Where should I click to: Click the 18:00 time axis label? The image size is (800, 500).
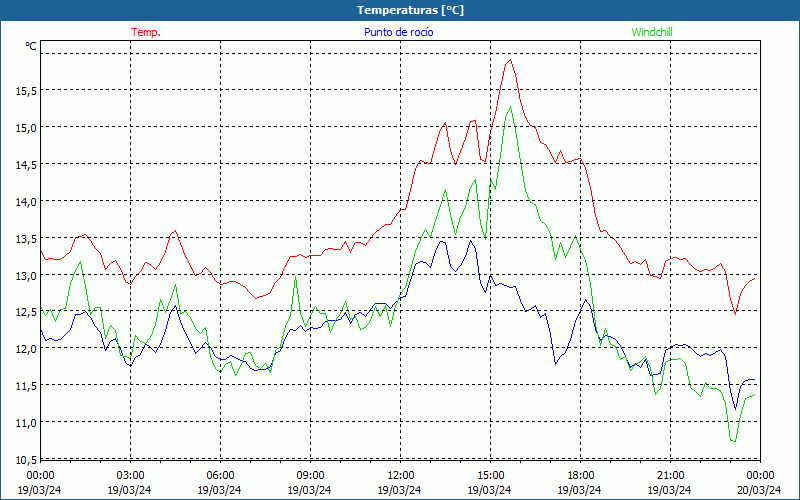[580, 476]
